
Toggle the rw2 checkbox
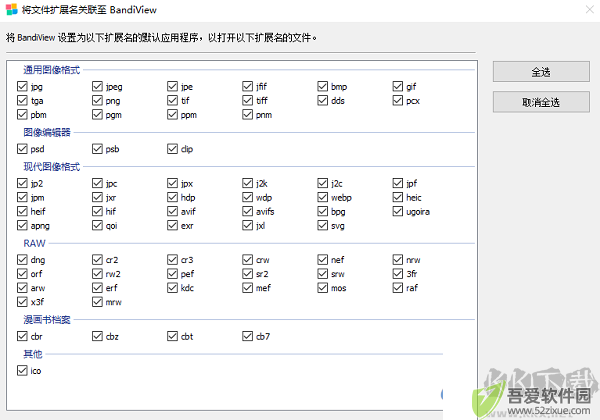[97, 273]
